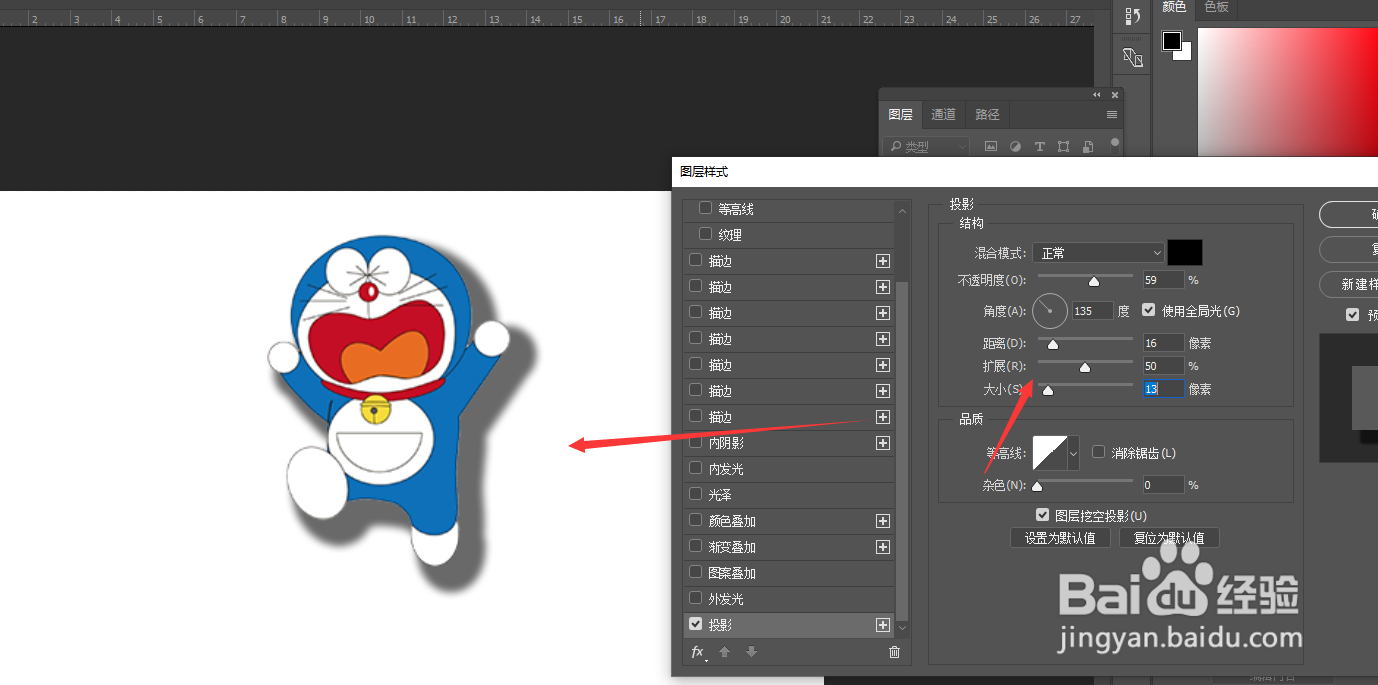
Task: Click the 大小 field showing 13
Action: click(1163, 389)
